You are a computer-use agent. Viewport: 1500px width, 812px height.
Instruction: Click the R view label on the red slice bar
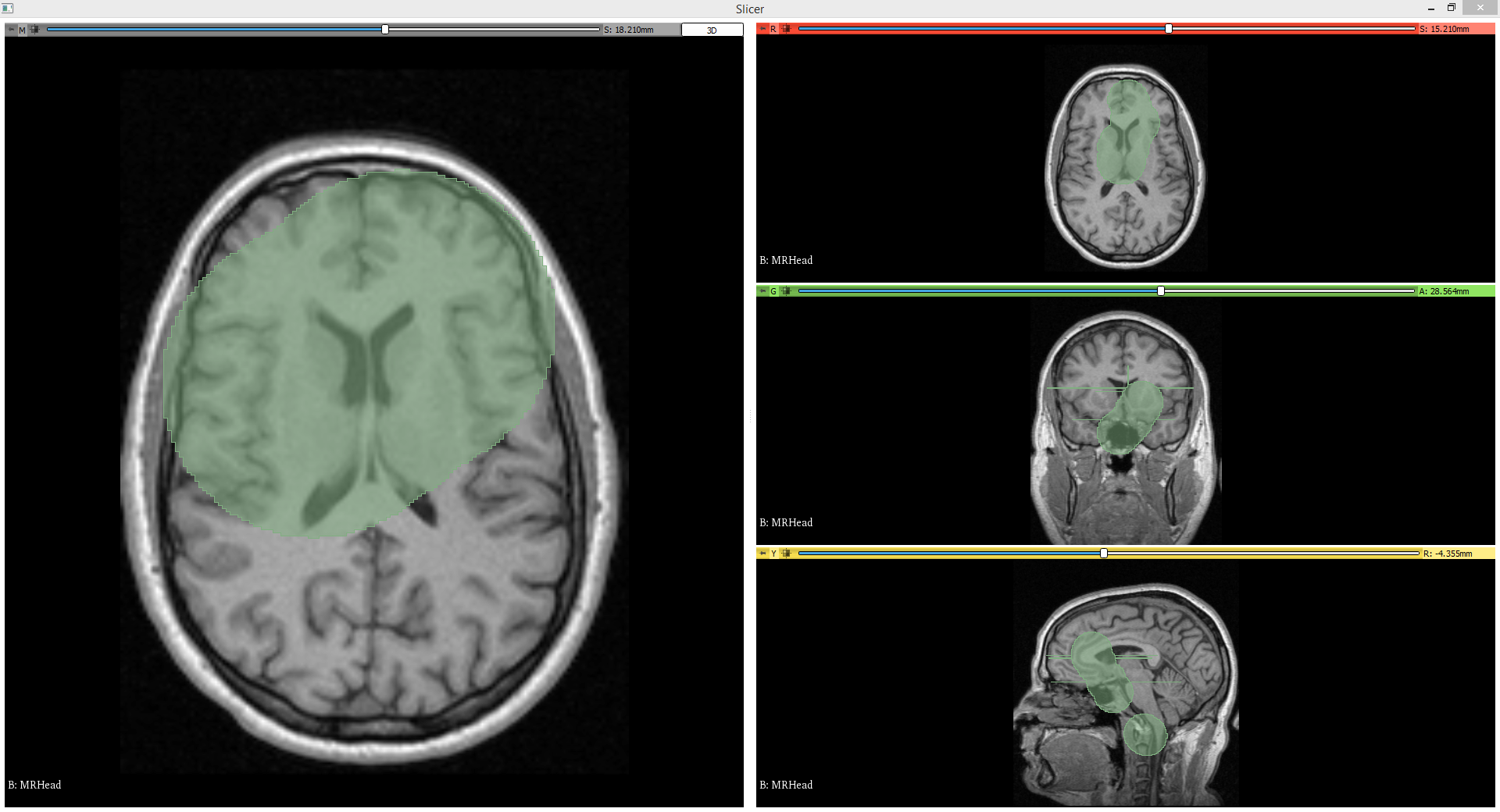click(773, 28)
